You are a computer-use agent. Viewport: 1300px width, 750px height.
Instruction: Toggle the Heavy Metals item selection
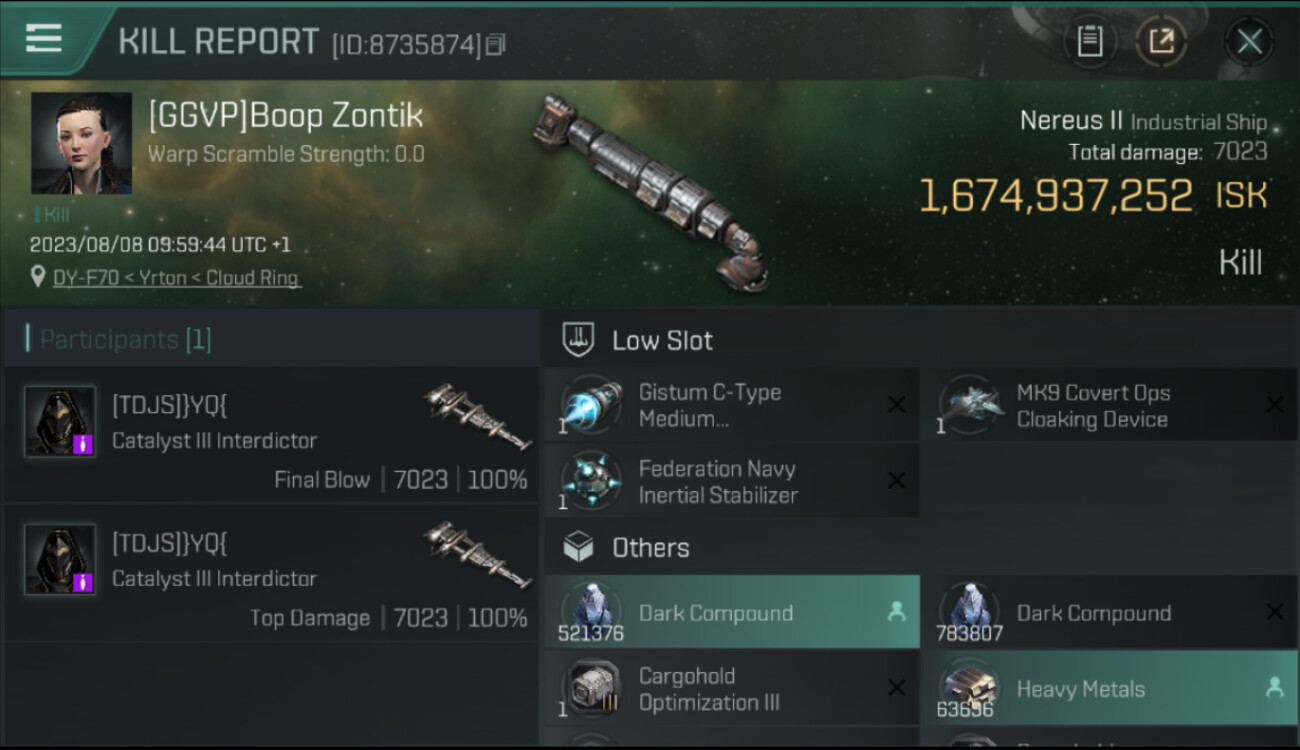pyautogui.click(x=1109, y=688)
